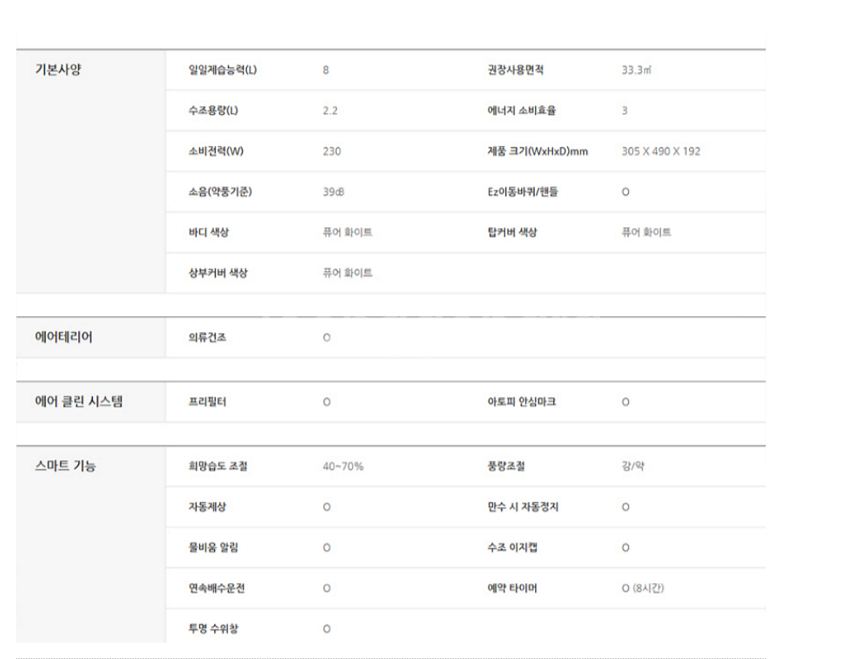845x659 pixels.
Task: Click the 39dB noise value
Action: pos(334,192)
